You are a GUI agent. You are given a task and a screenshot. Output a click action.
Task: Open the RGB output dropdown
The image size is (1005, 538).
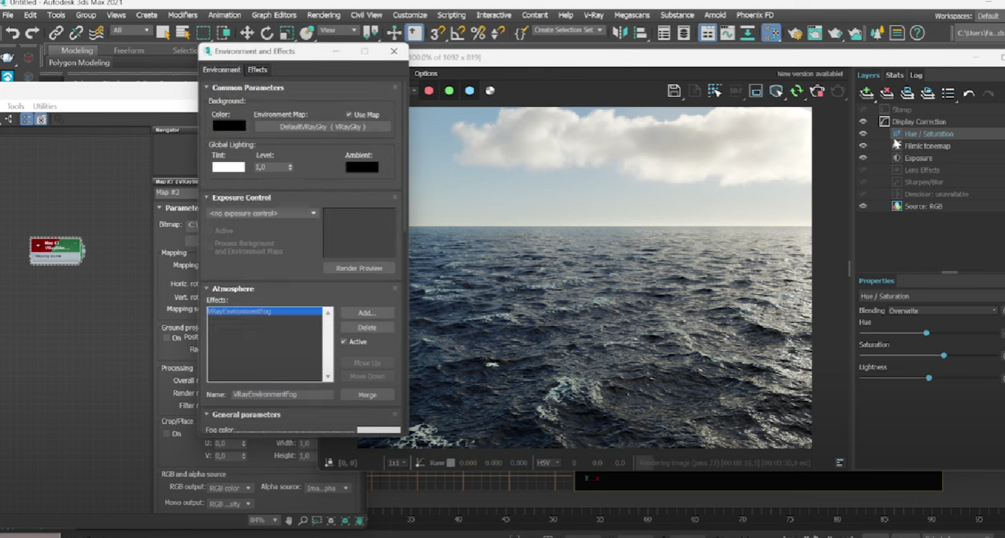pos(229,488)
